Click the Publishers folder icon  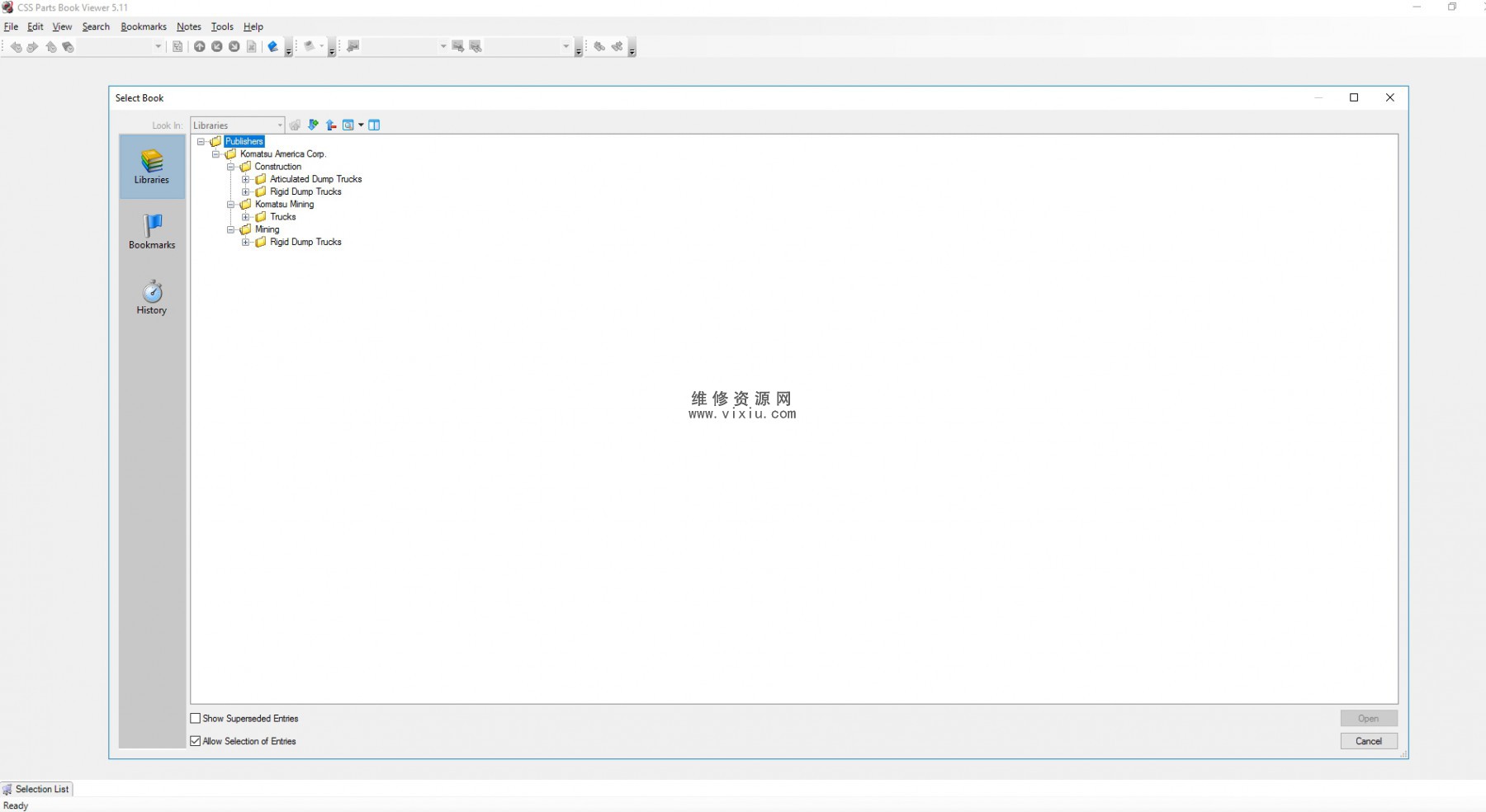[x=215, y=141]
